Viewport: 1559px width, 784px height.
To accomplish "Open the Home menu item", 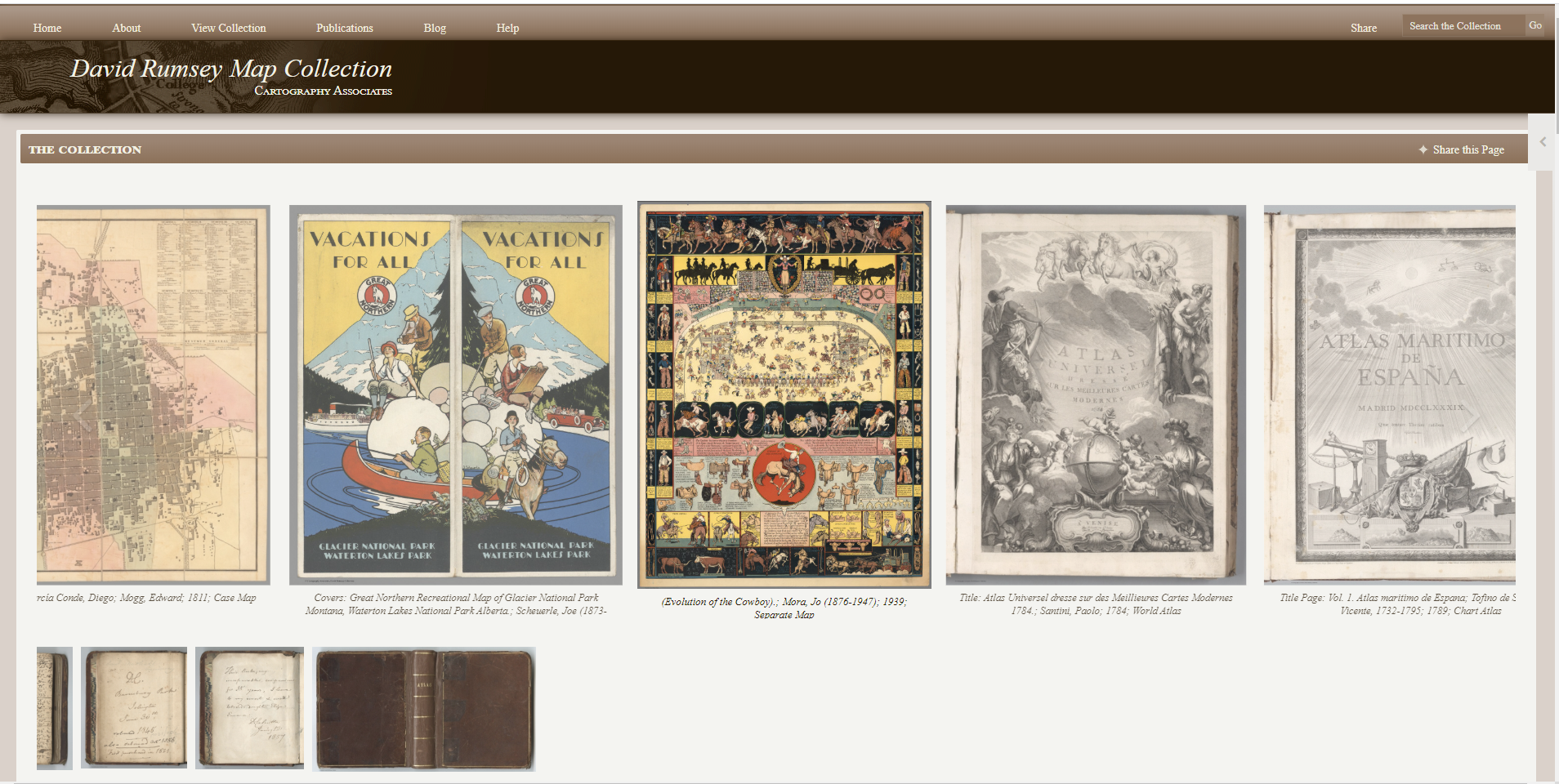I will click(47, 28).
